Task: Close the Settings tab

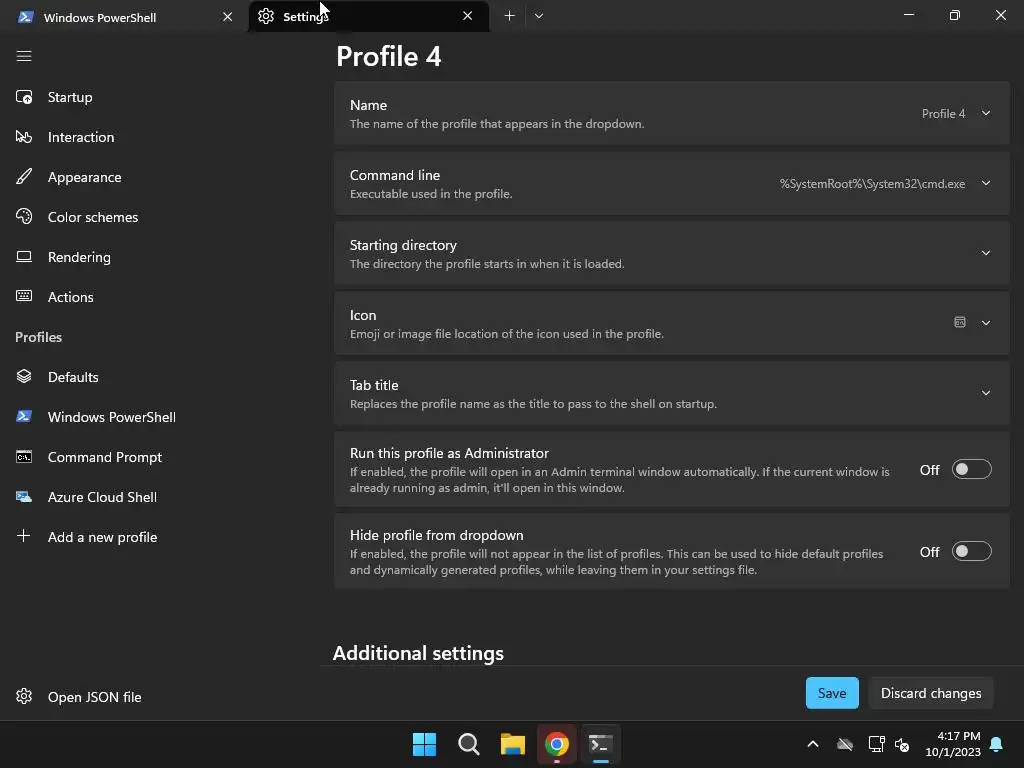Action: 468,16
